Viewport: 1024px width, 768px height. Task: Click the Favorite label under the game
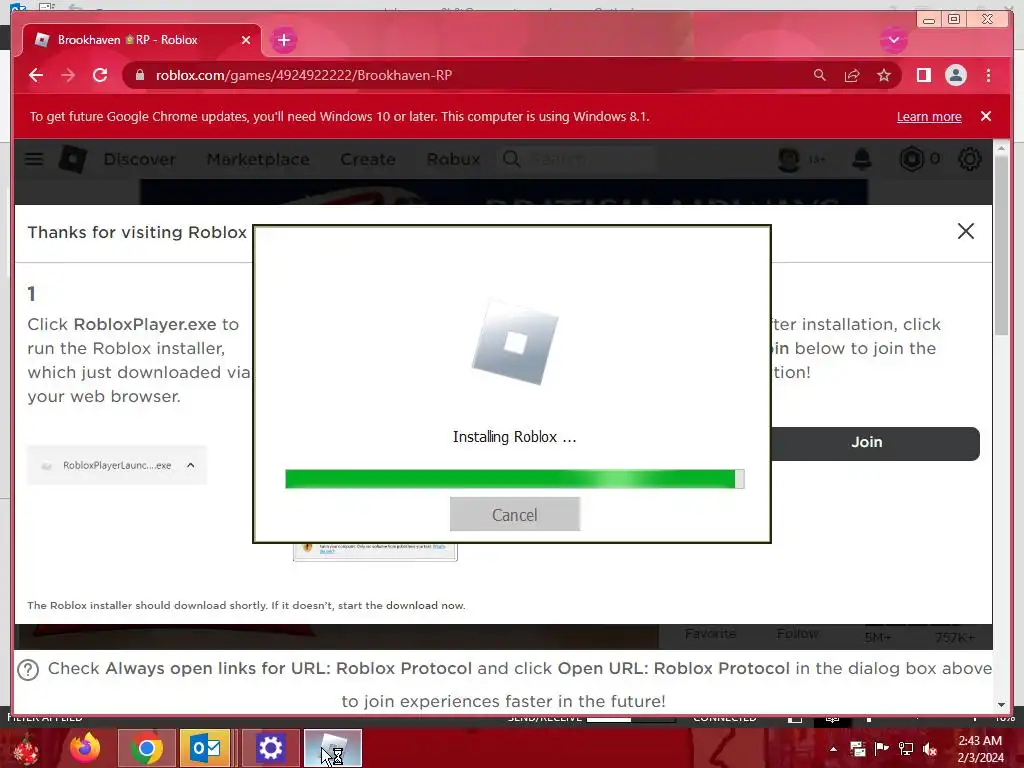[x=710, y=633]
